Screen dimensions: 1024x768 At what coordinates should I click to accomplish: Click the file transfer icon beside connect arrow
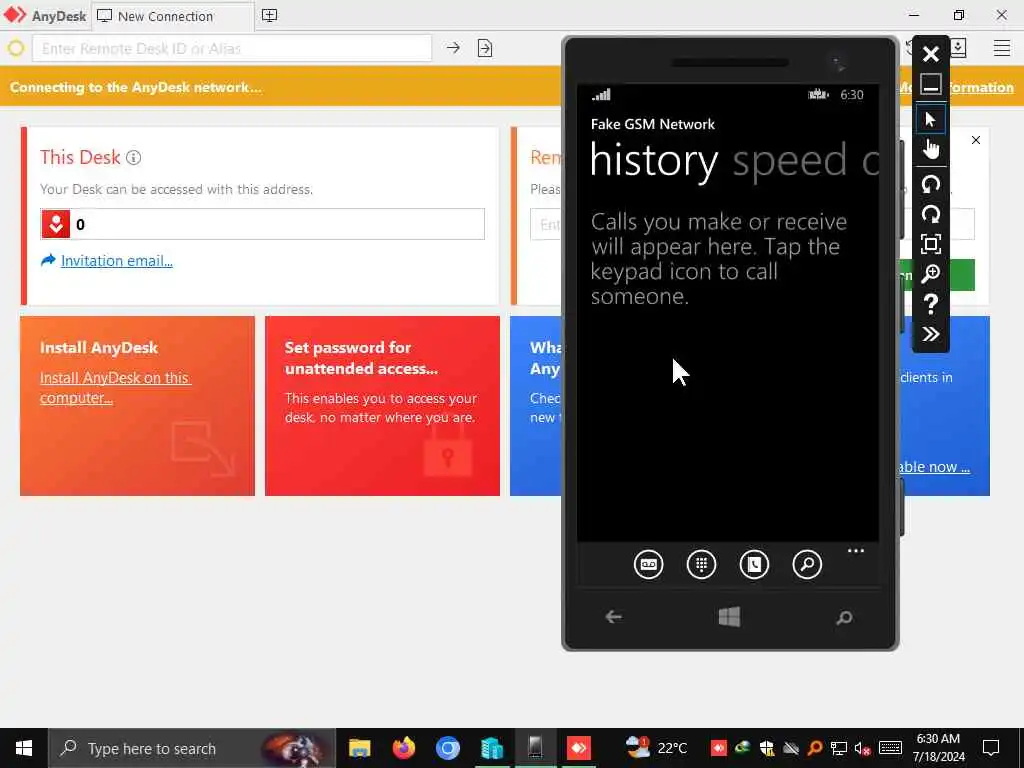point(485,48)
